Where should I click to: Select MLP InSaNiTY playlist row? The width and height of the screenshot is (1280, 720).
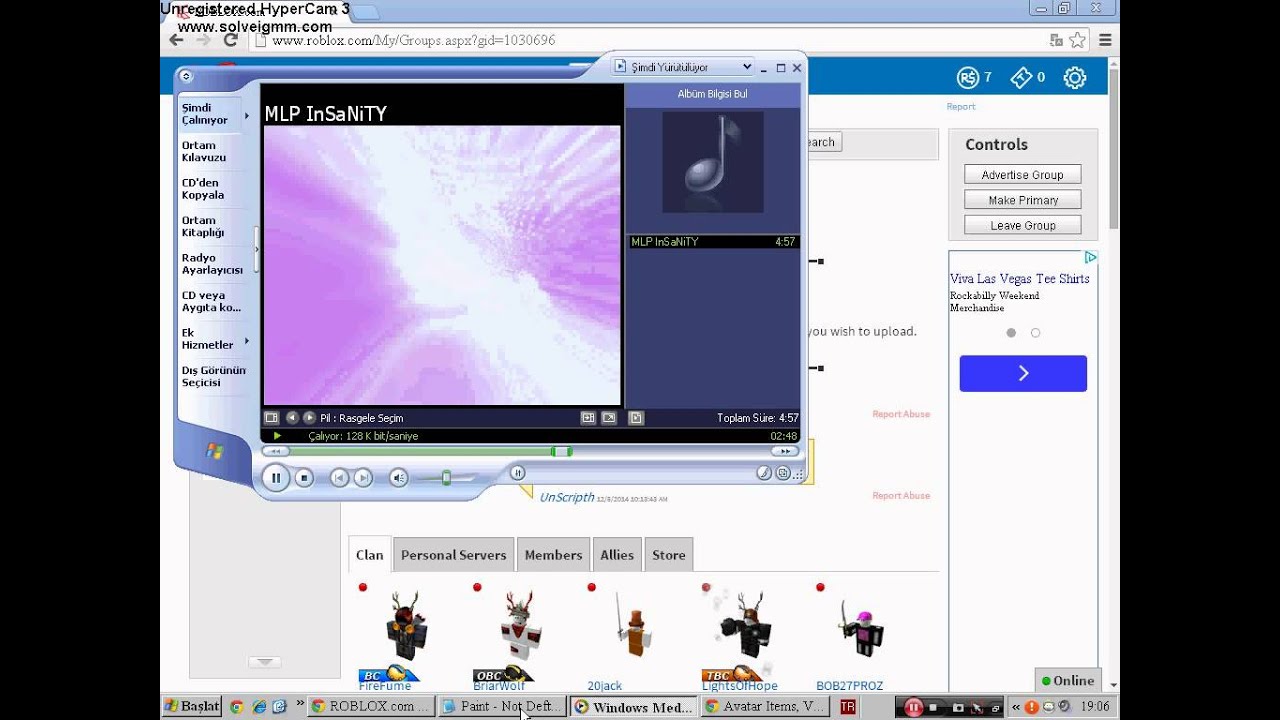point(713,242)
